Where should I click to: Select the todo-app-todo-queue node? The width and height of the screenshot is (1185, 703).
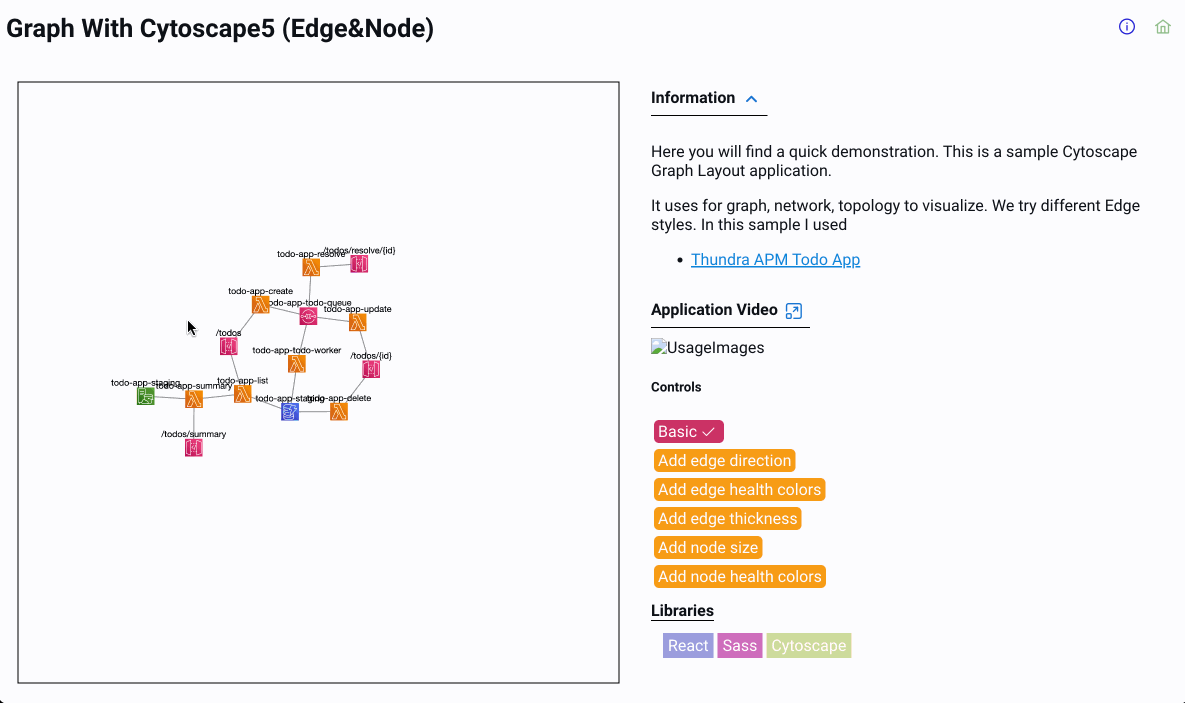point(308,316)
